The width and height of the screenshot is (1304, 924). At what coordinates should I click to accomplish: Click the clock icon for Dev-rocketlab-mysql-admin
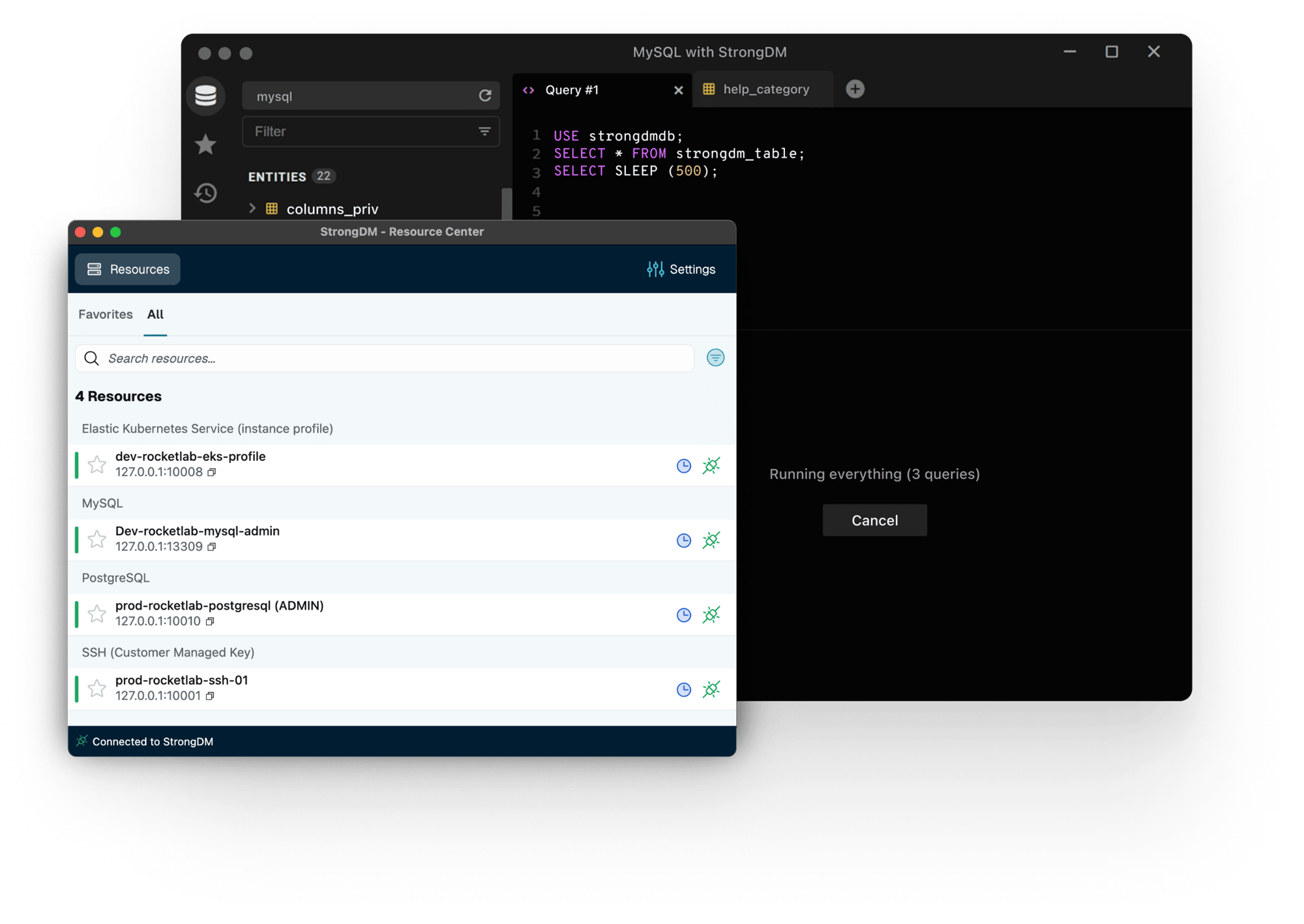point(683,541)
